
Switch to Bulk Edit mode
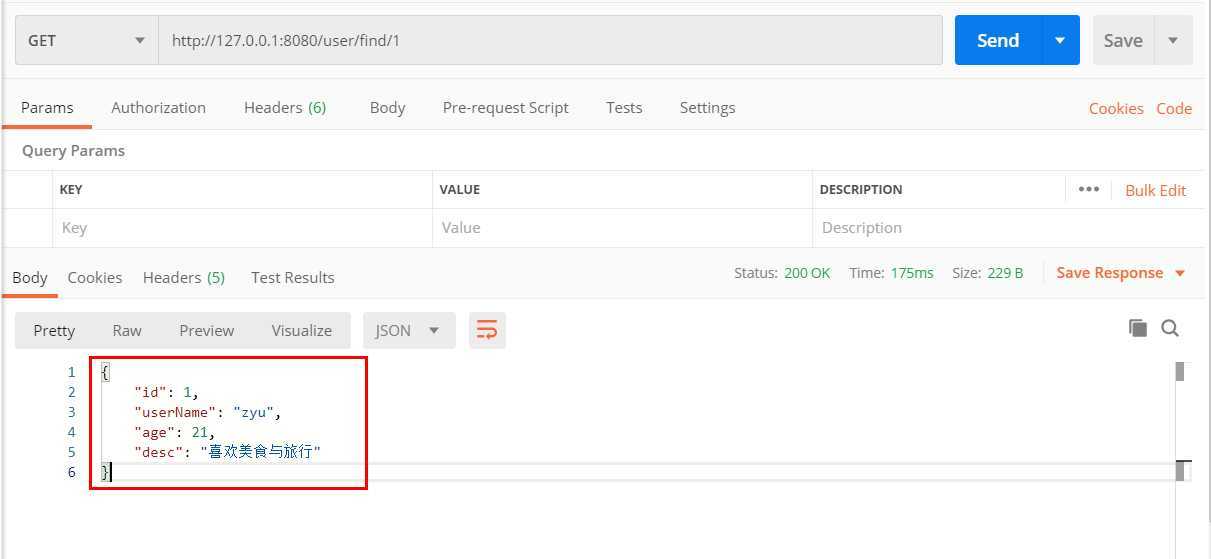[x=1155, y=190]
